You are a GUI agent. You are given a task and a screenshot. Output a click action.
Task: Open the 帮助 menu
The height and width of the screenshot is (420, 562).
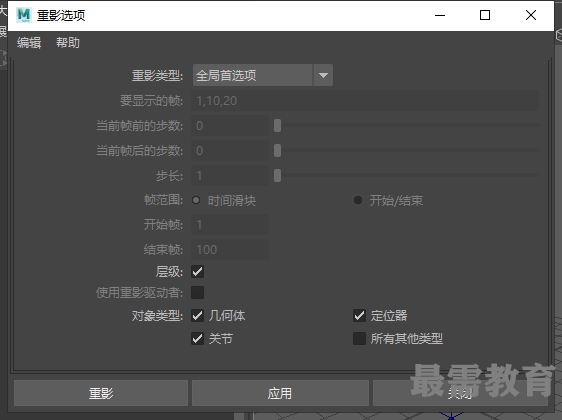[68, 43]
